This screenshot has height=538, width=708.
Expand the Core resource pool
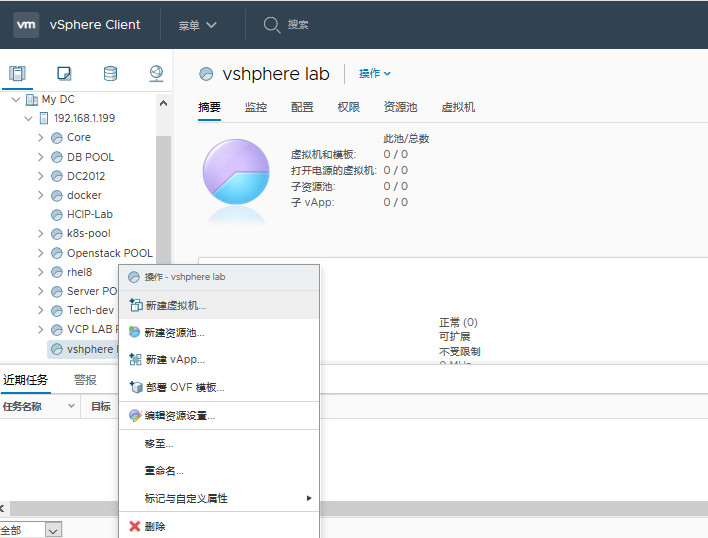tap(41, 138)
